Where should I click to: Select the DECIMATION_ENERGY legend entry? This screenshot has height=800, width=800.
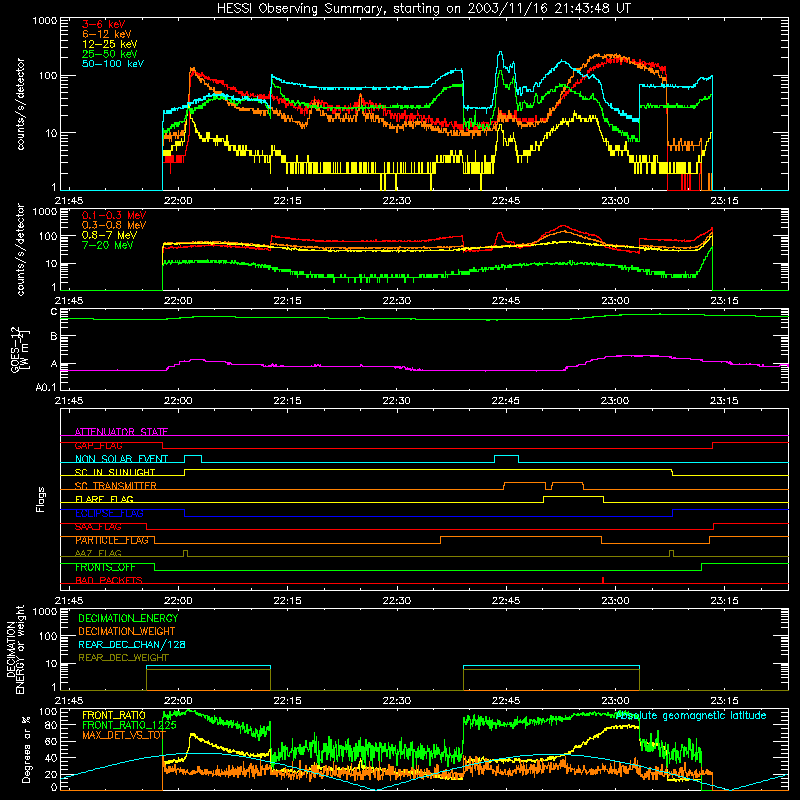pyautogui.click(x=128, y=618)
